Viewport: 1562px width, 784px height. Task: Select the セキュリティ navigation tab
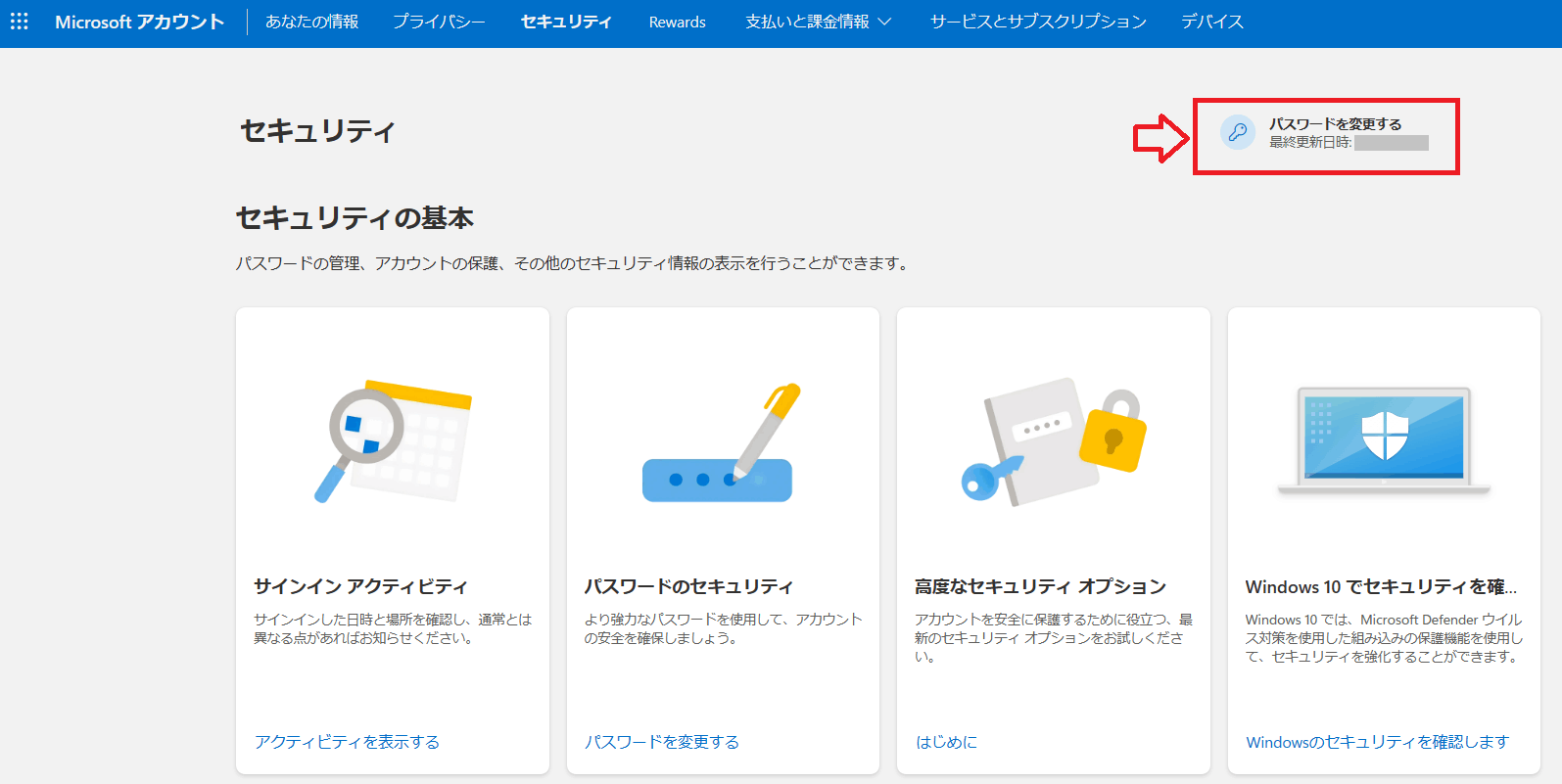click(566, 22)
